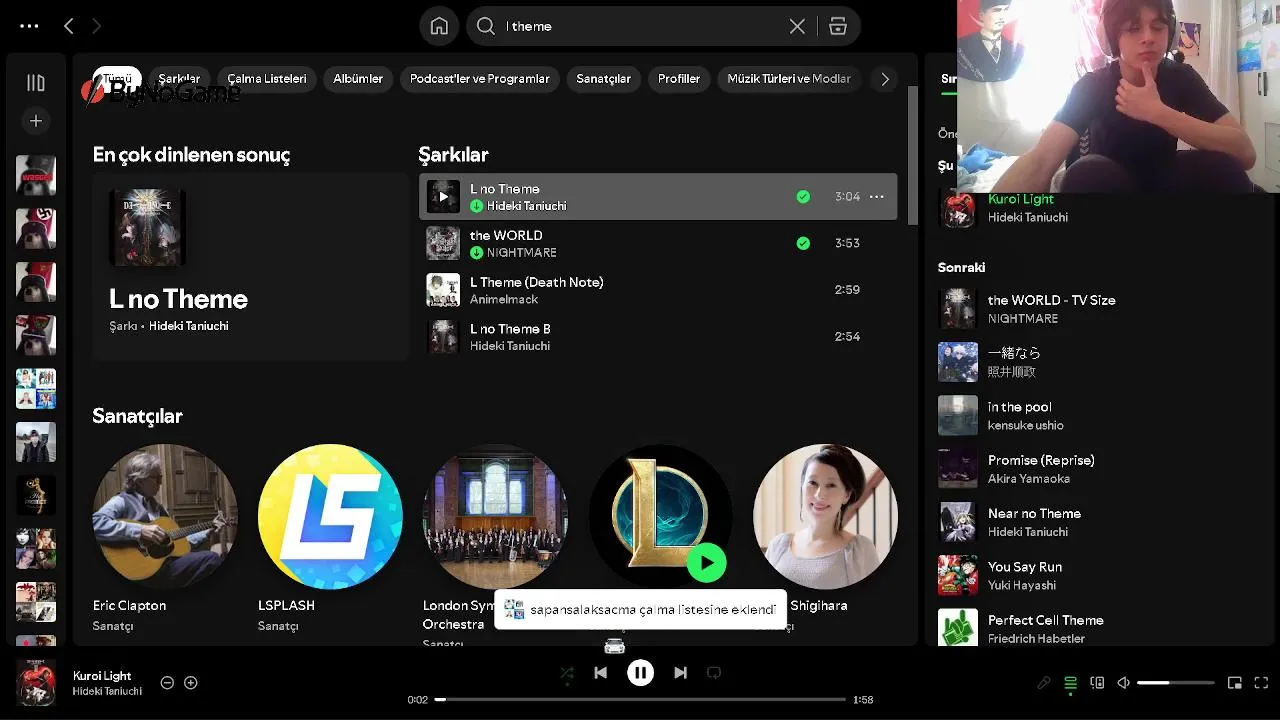Open the first sidebar playlist thumbnail

tap(36, 175)
